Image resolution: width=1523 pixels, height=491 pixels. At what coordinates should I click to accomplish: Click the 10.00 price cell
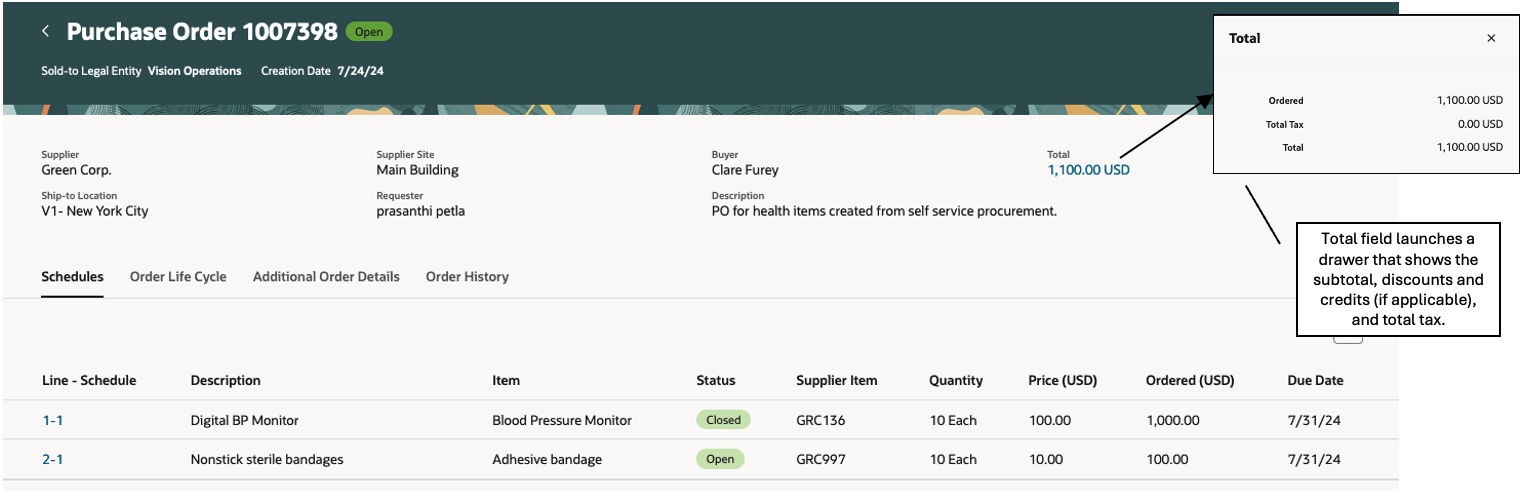pyautogui.click(x=1045, y=460)
